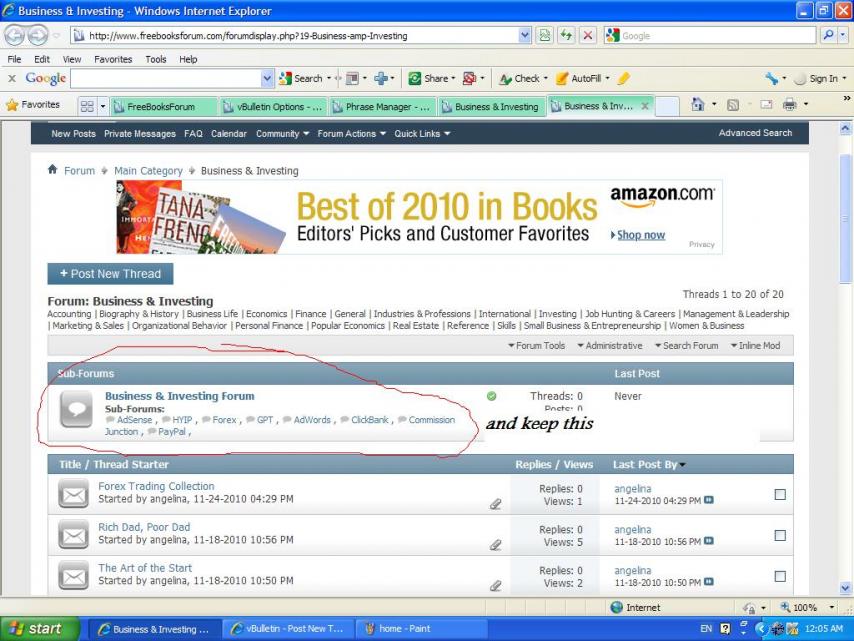The width and height of the screenshot is (854, 641).
Task: Go back with the browser Back button
Action: [x=15, y=36]
